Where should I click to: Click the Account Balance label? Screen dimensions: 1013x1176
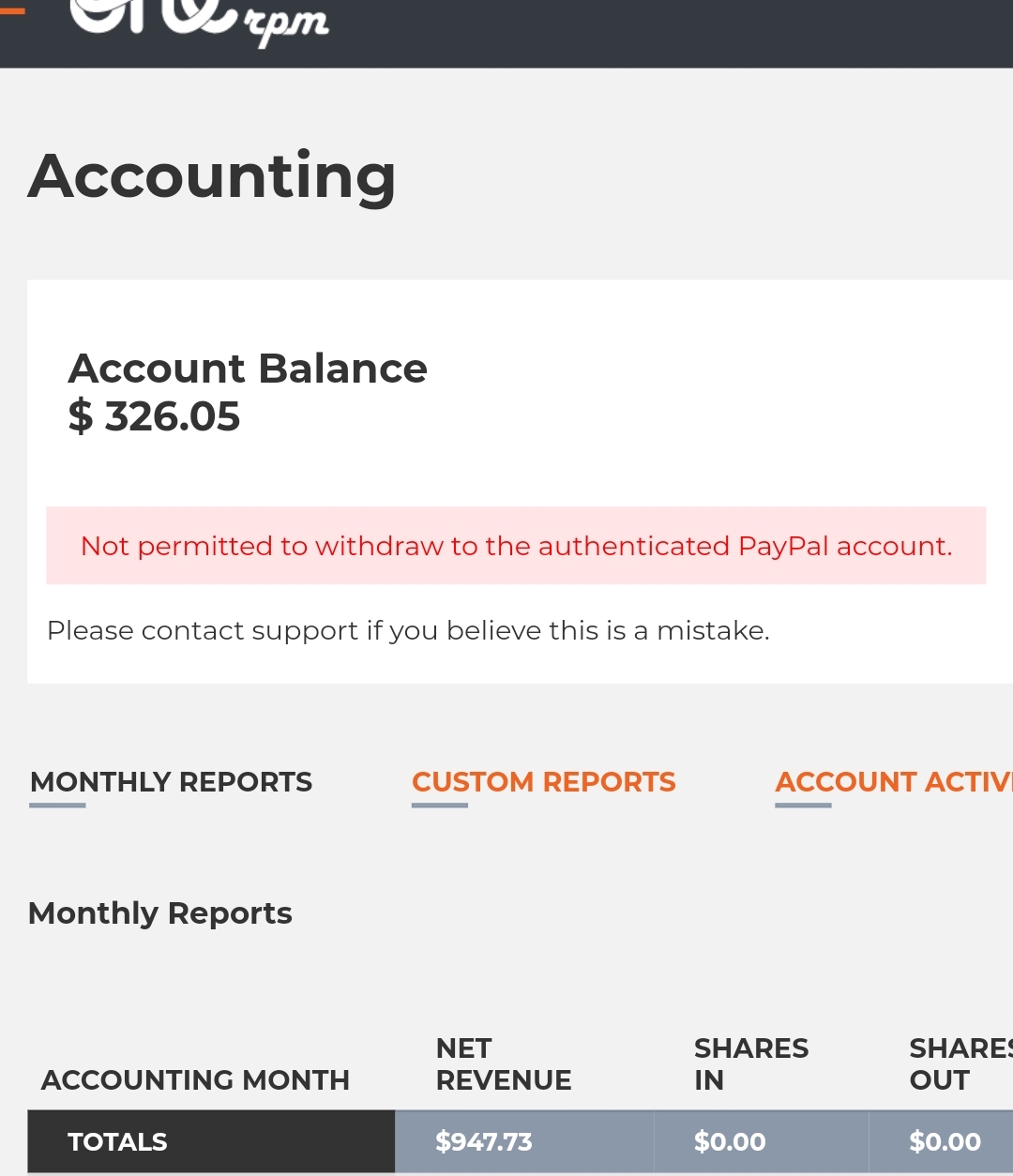point(248,369)
